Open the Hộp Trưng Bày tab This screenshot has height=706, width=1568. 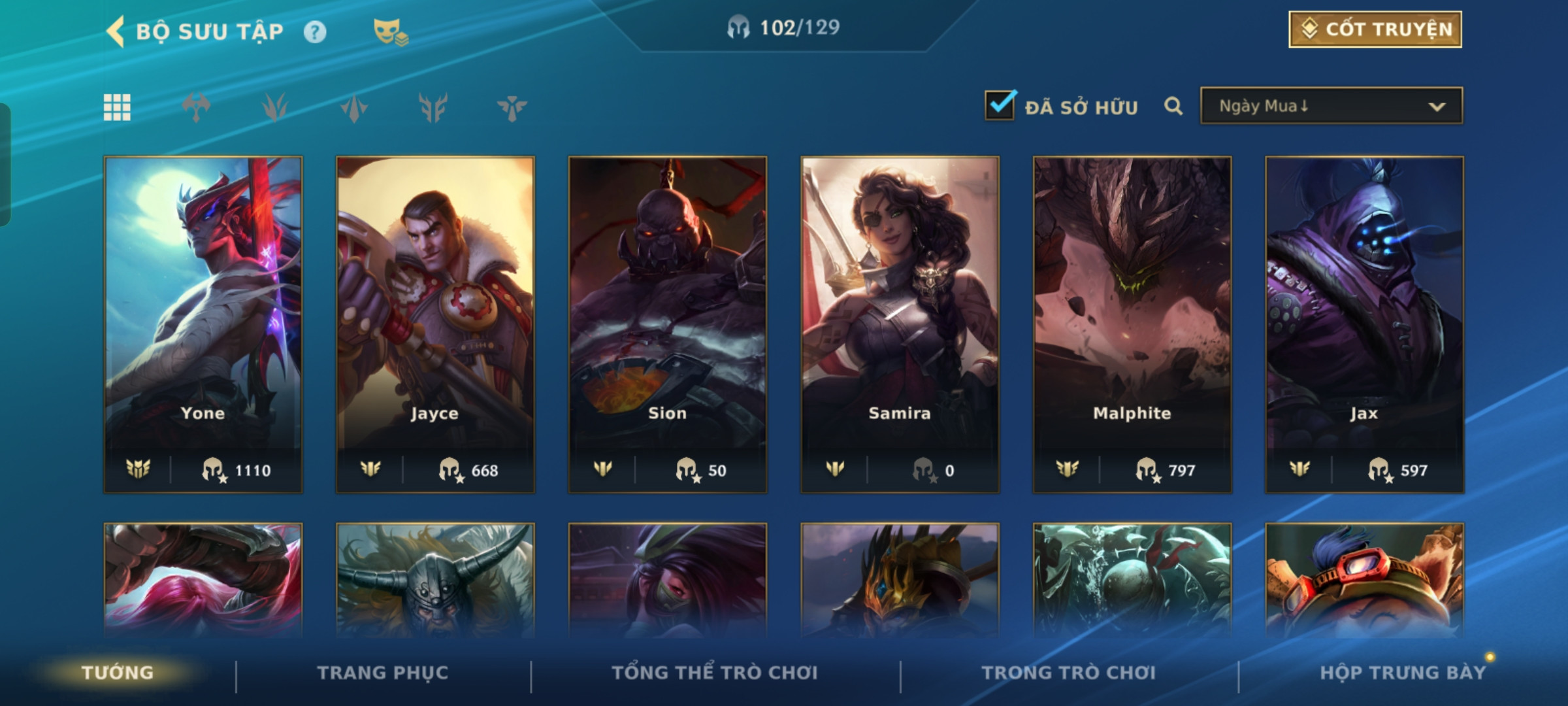click(x=1403, y=673)
